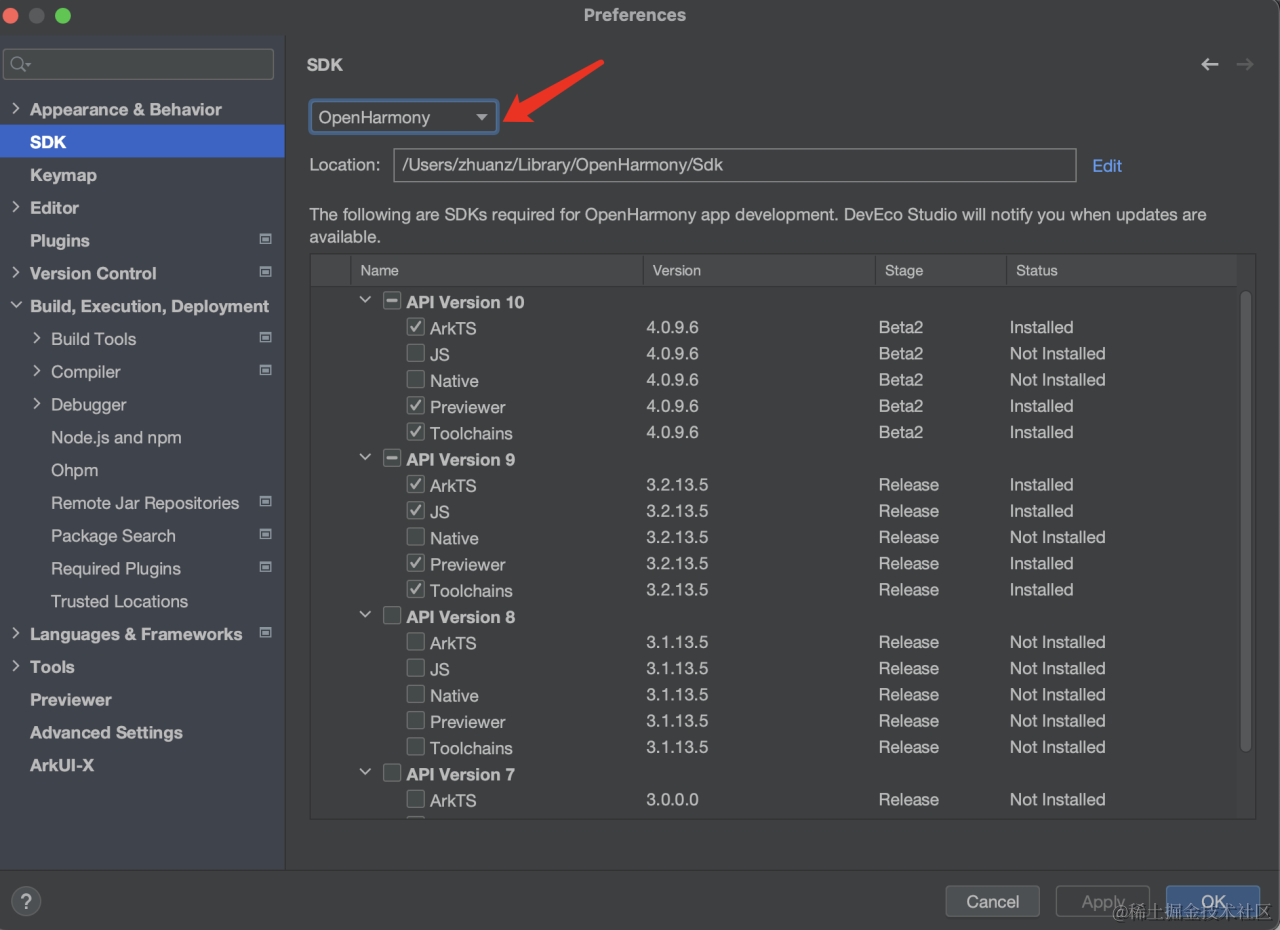This screenshot has height=930, width=1280.
Task: Uncheck ArkTS under API Version 10
Action: (416, 327)
